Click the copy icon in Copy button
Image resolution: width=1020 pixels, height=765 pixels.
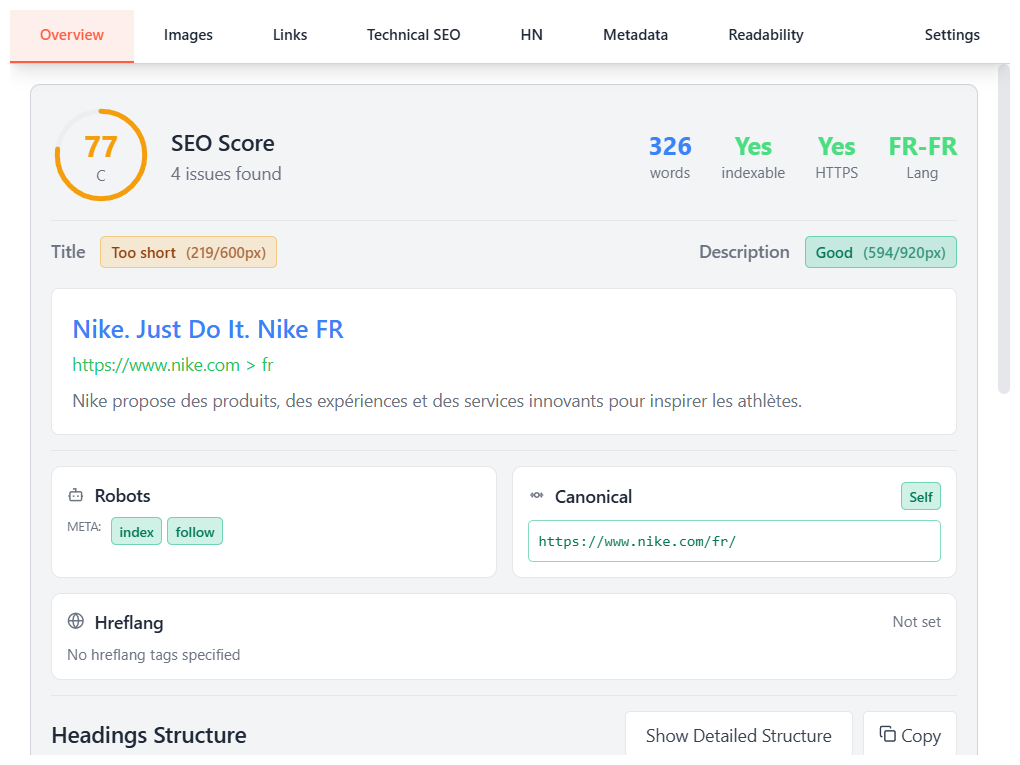pos(887,734)
